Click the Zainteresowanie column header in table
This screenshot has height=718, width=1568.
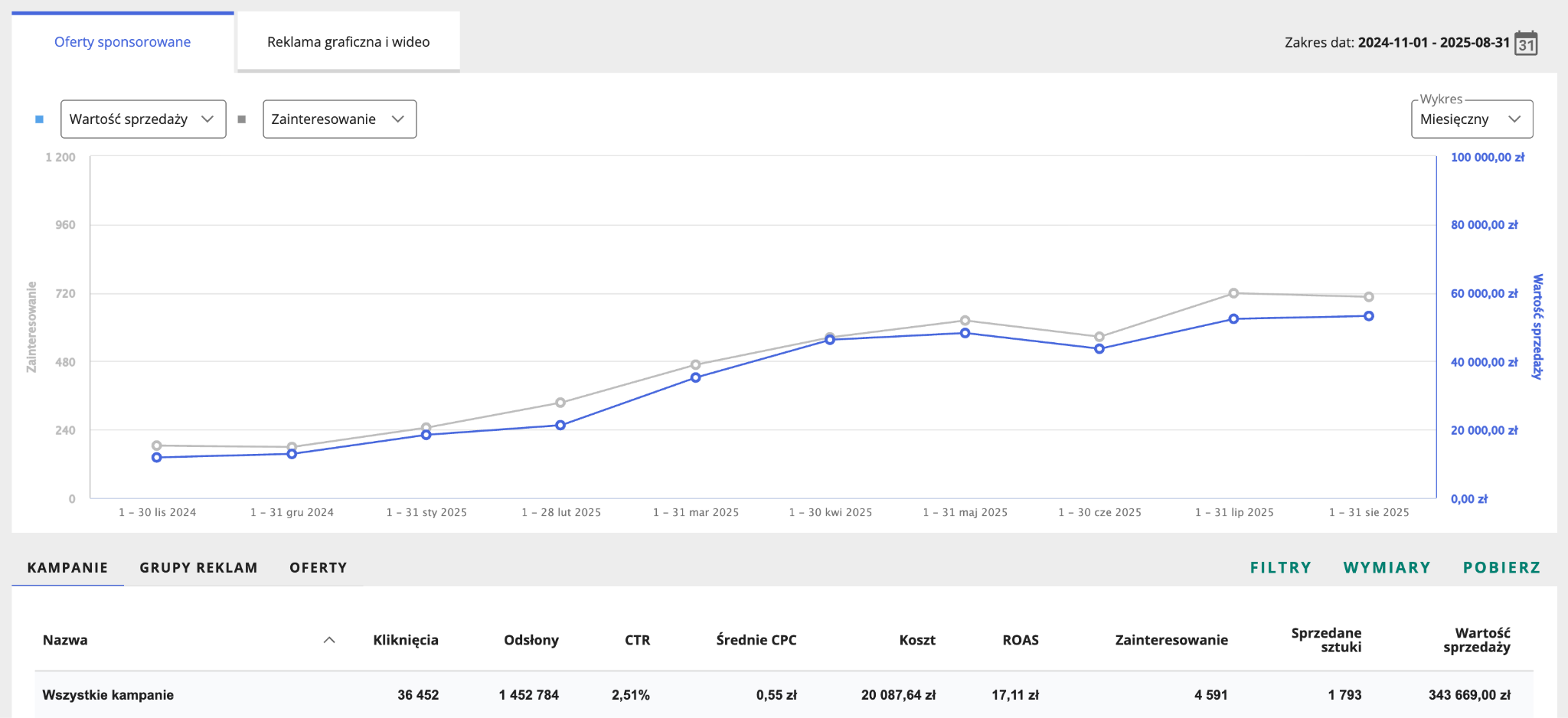1171,640
